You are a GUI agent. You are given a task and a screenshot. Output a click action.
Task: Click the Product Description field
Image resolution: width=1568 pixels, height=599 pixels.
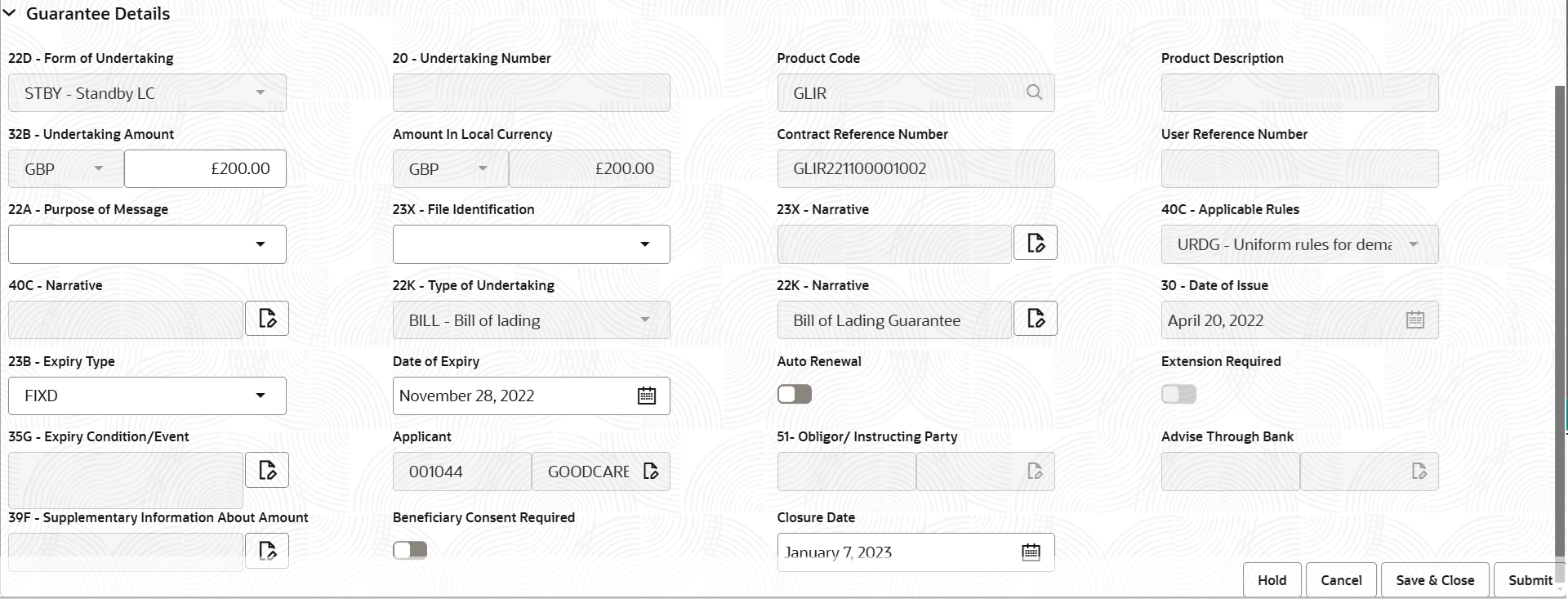(x=1300, y=93)
